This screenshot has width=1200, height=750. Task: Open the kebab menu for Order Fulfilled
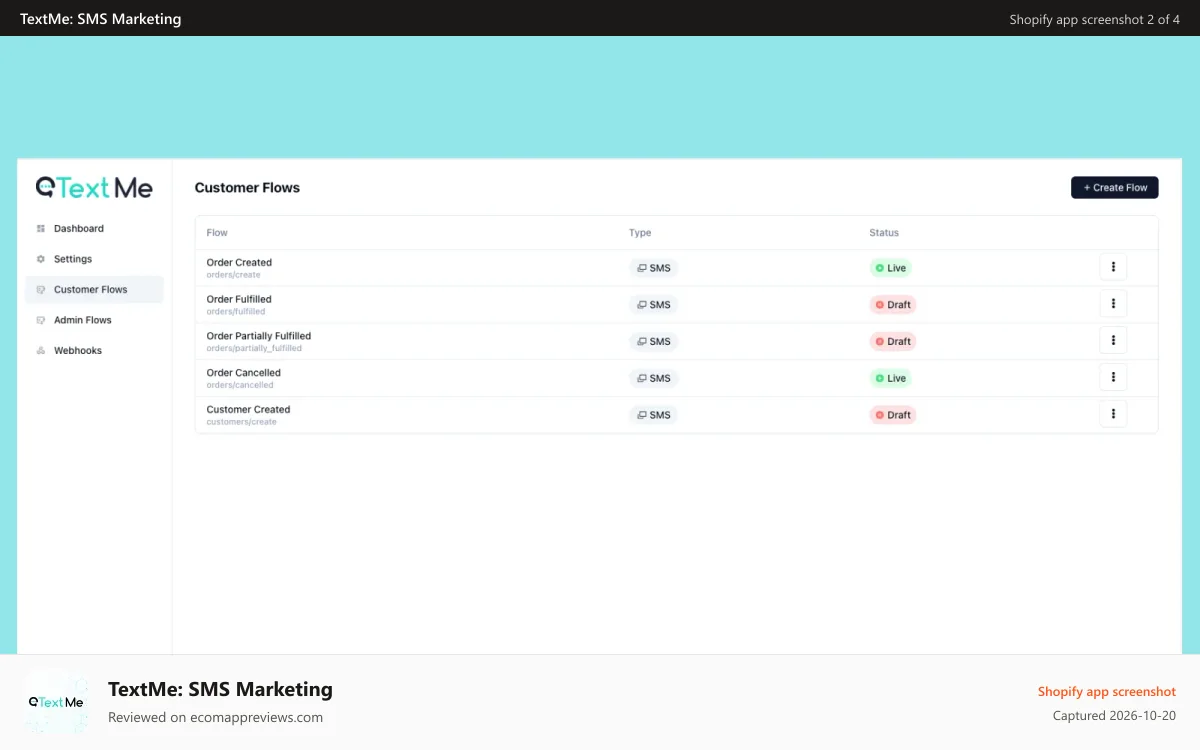click(x=1113, y=304)
